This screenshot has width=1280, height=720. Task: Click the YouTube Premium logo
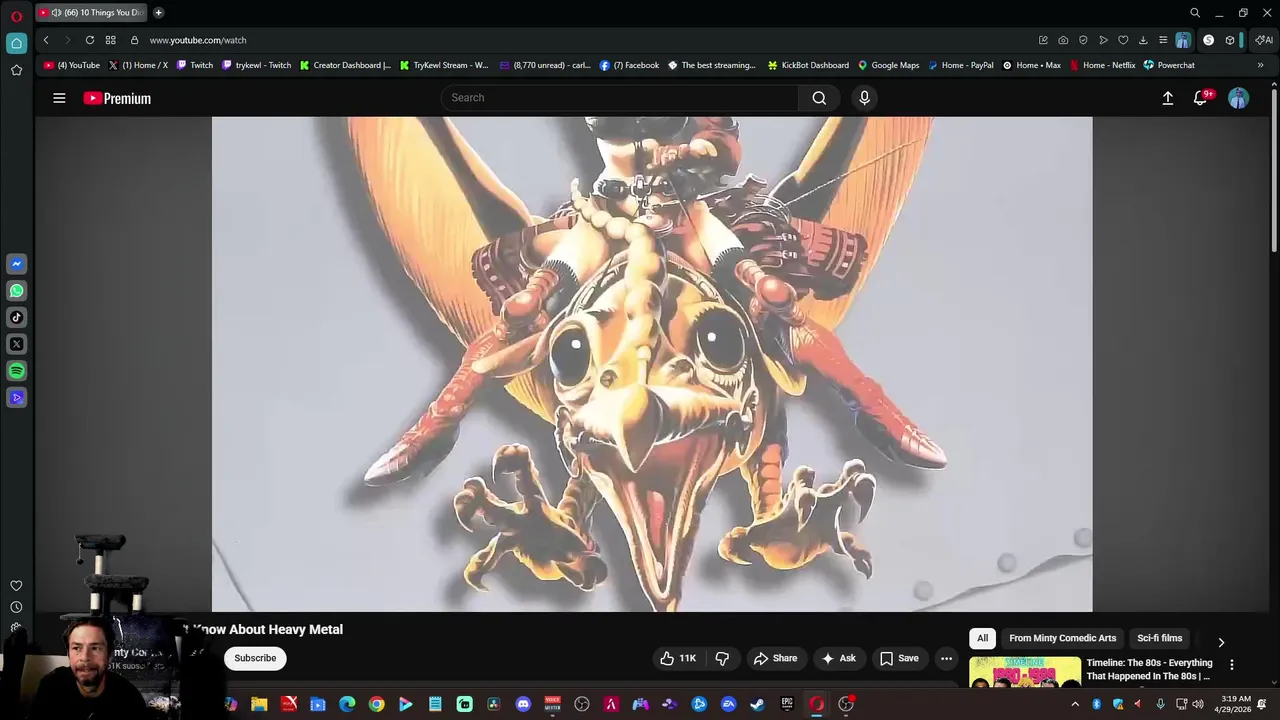[x=117, y=98]
